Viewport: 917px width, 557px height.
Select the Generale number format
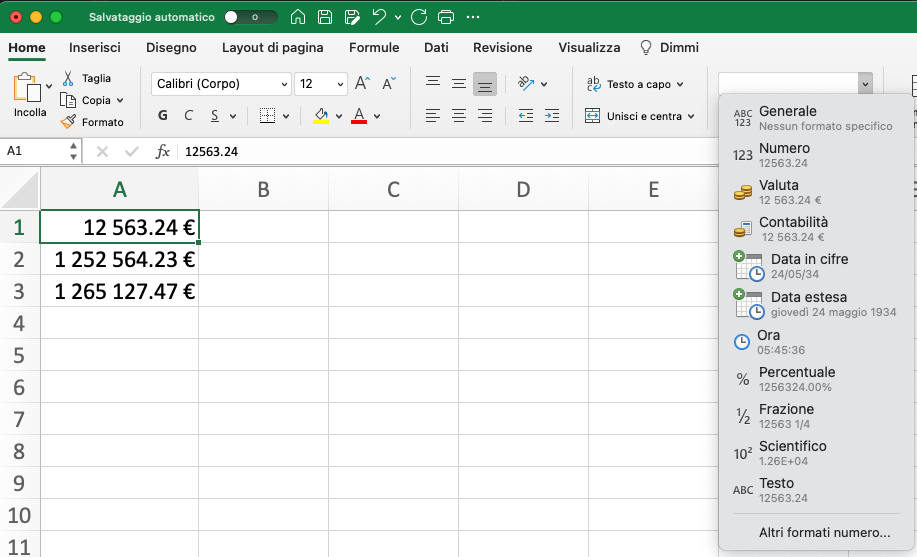click(x=816, y=118)
